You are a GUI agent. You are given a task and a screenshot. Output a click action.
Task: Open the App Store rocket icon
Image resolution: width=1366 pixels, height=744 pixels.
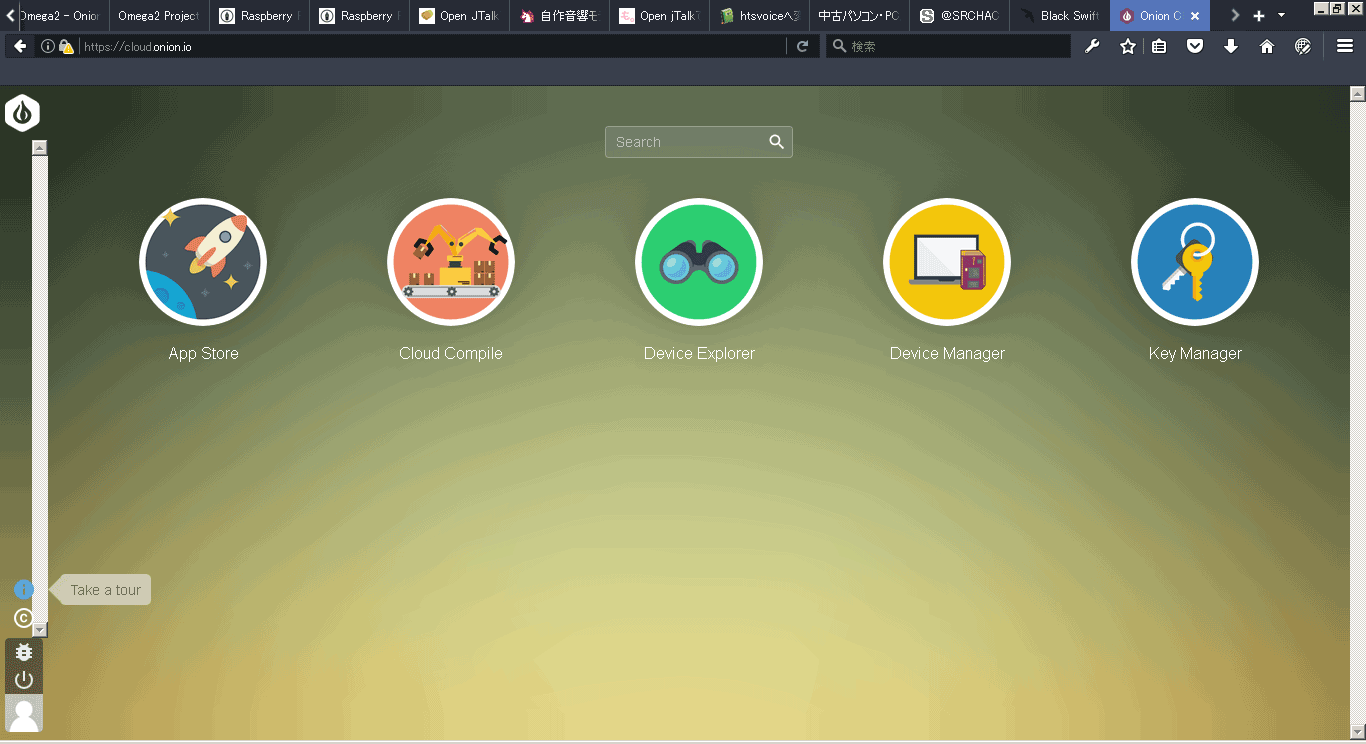pos(203,262)
